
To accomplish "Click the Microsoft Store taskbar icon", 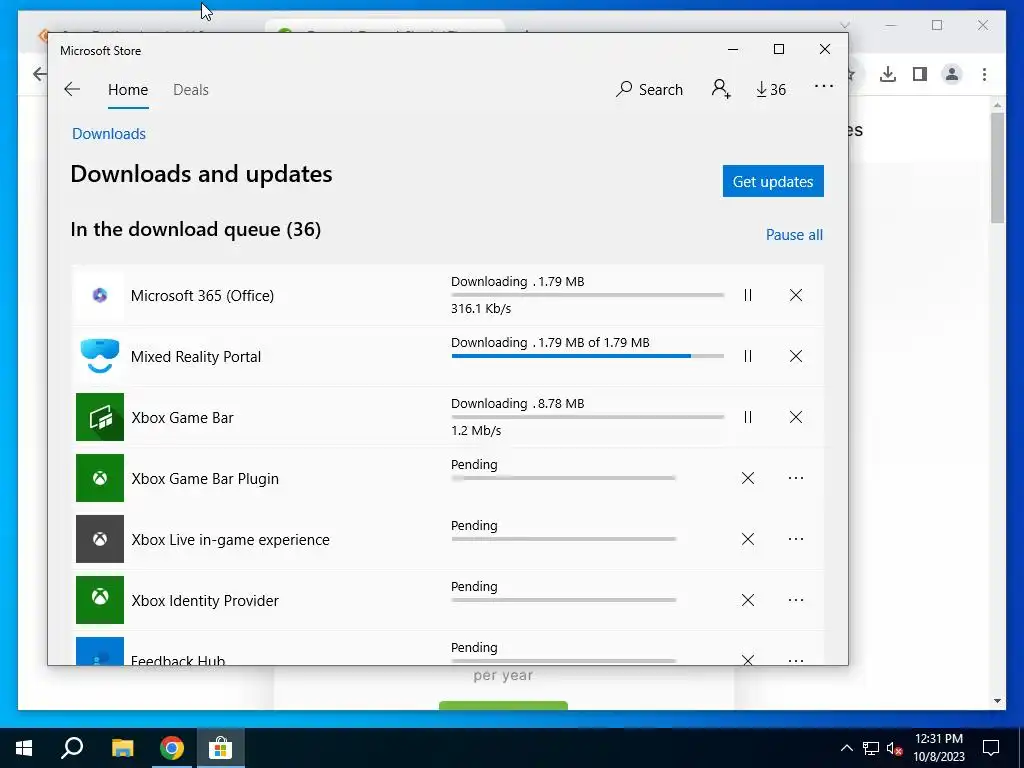I will coord(221,748).
